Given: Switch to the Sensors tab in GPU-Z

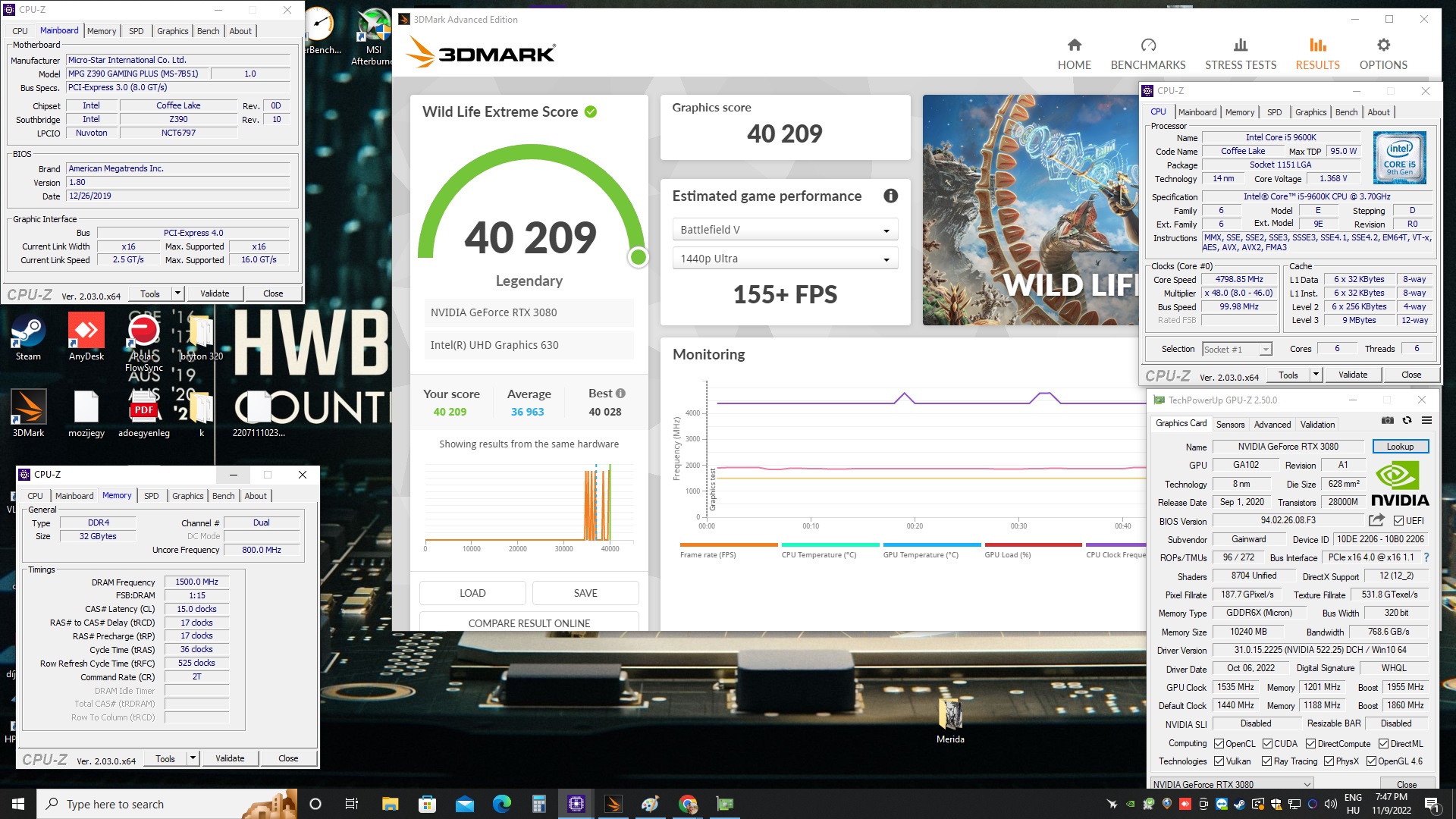Looking at the screenshot, I should click(1230, 425).
